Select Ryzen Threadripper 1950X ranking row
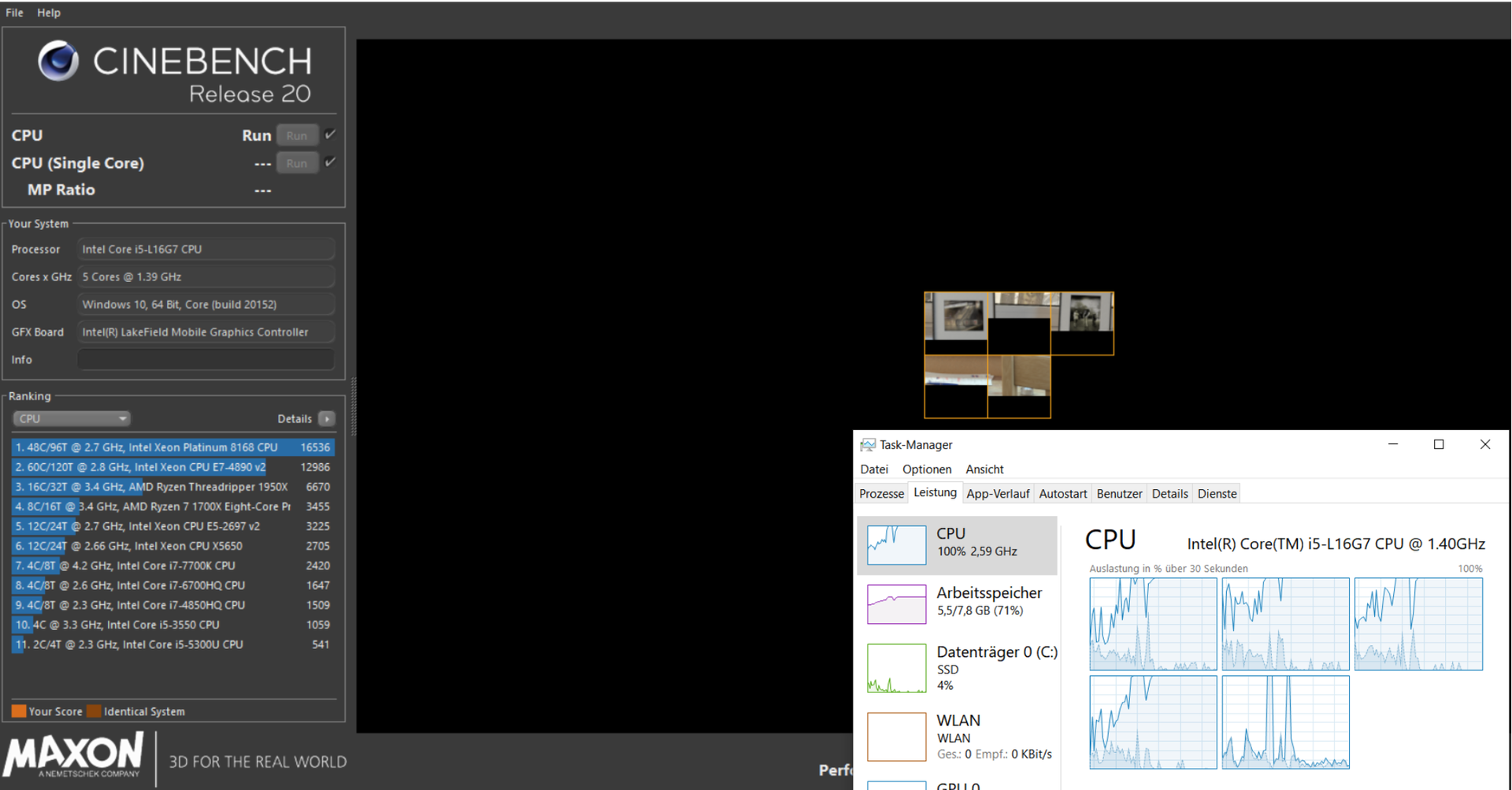 point(173,487)
